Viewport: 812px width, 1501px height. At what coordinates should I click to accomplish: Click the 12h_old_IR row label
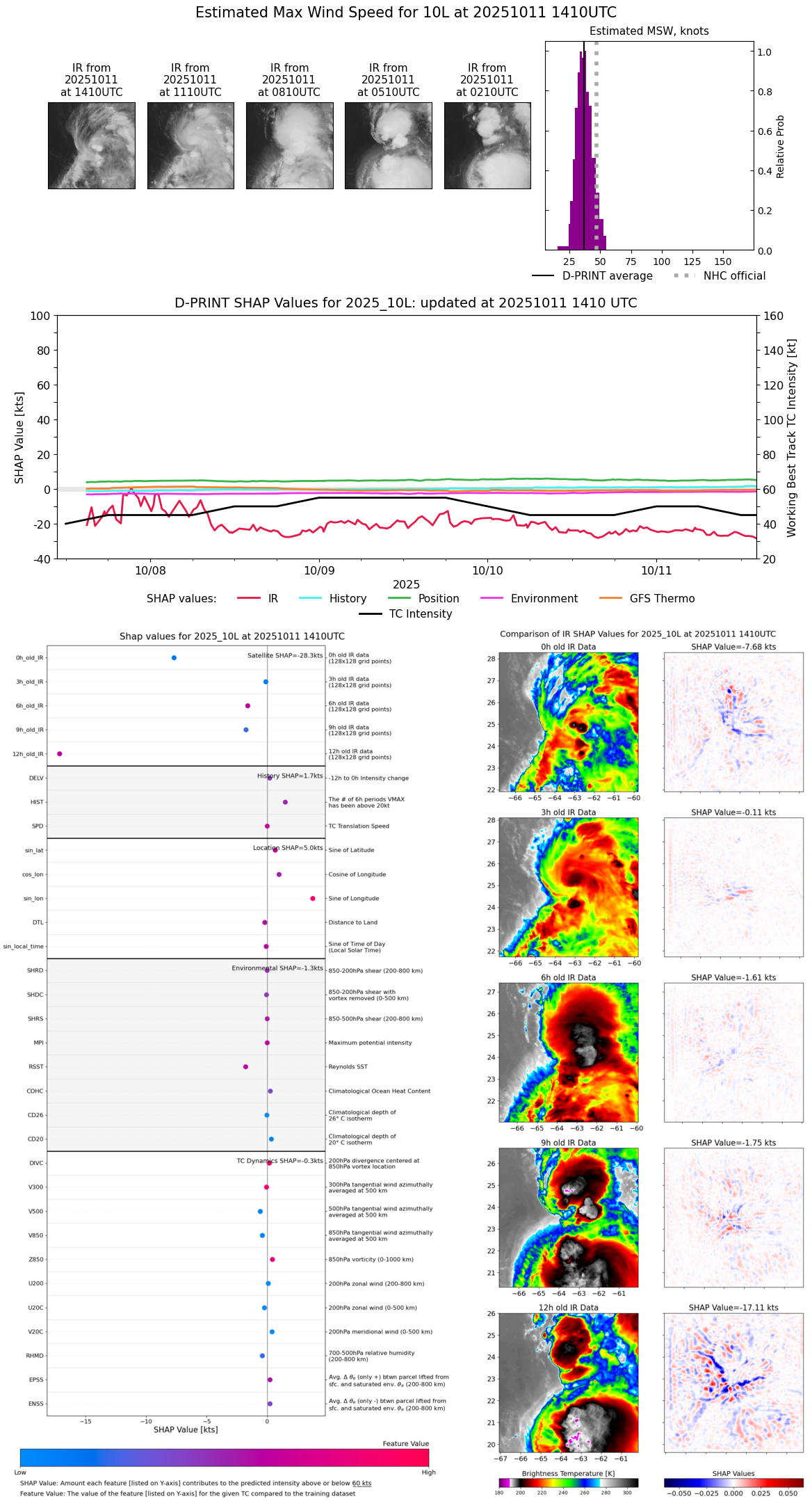[x=28, y=754]
